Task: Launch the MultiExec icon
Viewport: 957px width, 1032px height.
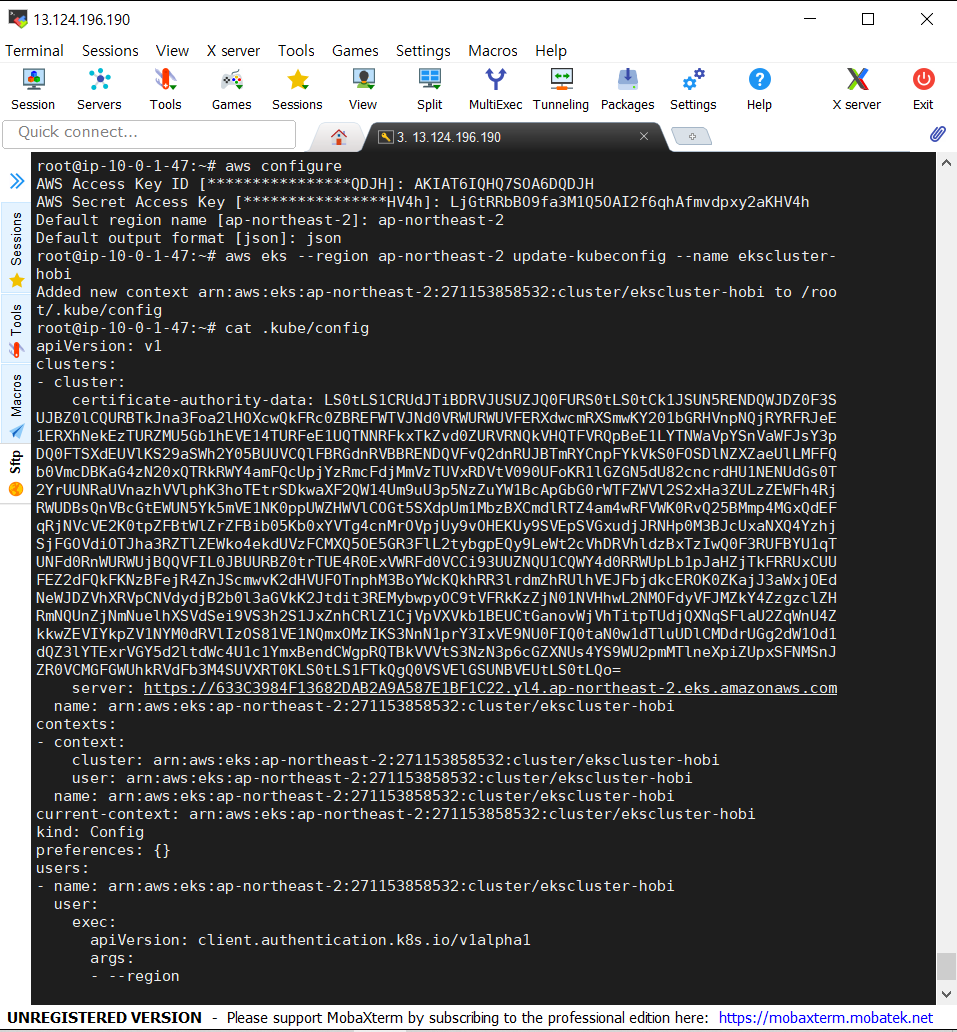Action: 496,90
